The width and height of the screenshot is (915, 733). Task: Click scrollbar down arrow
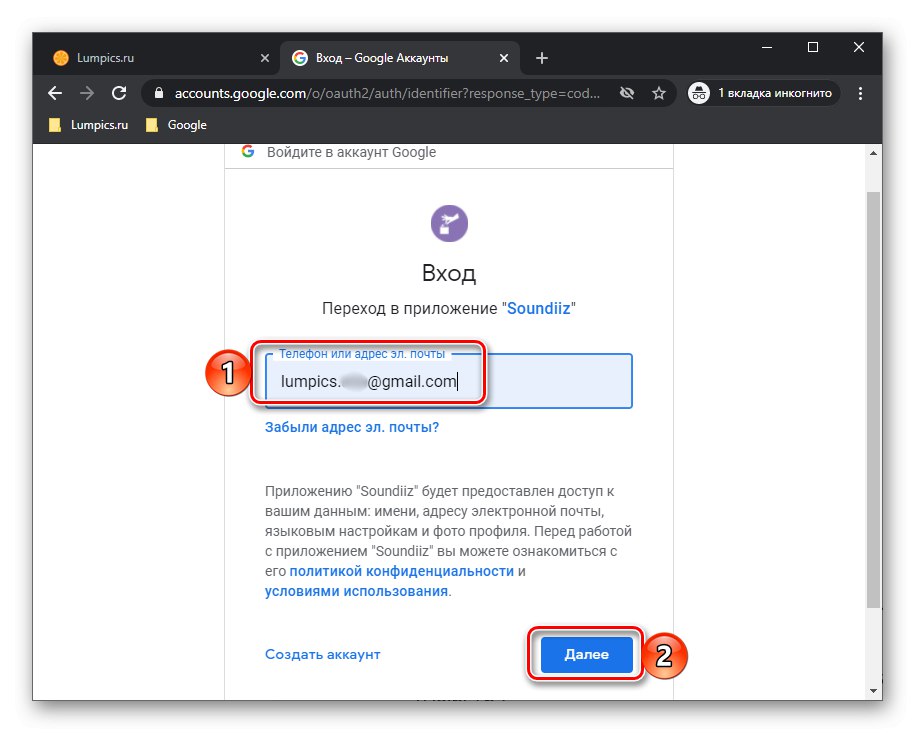pyautogui.click(x=873, y=691)
